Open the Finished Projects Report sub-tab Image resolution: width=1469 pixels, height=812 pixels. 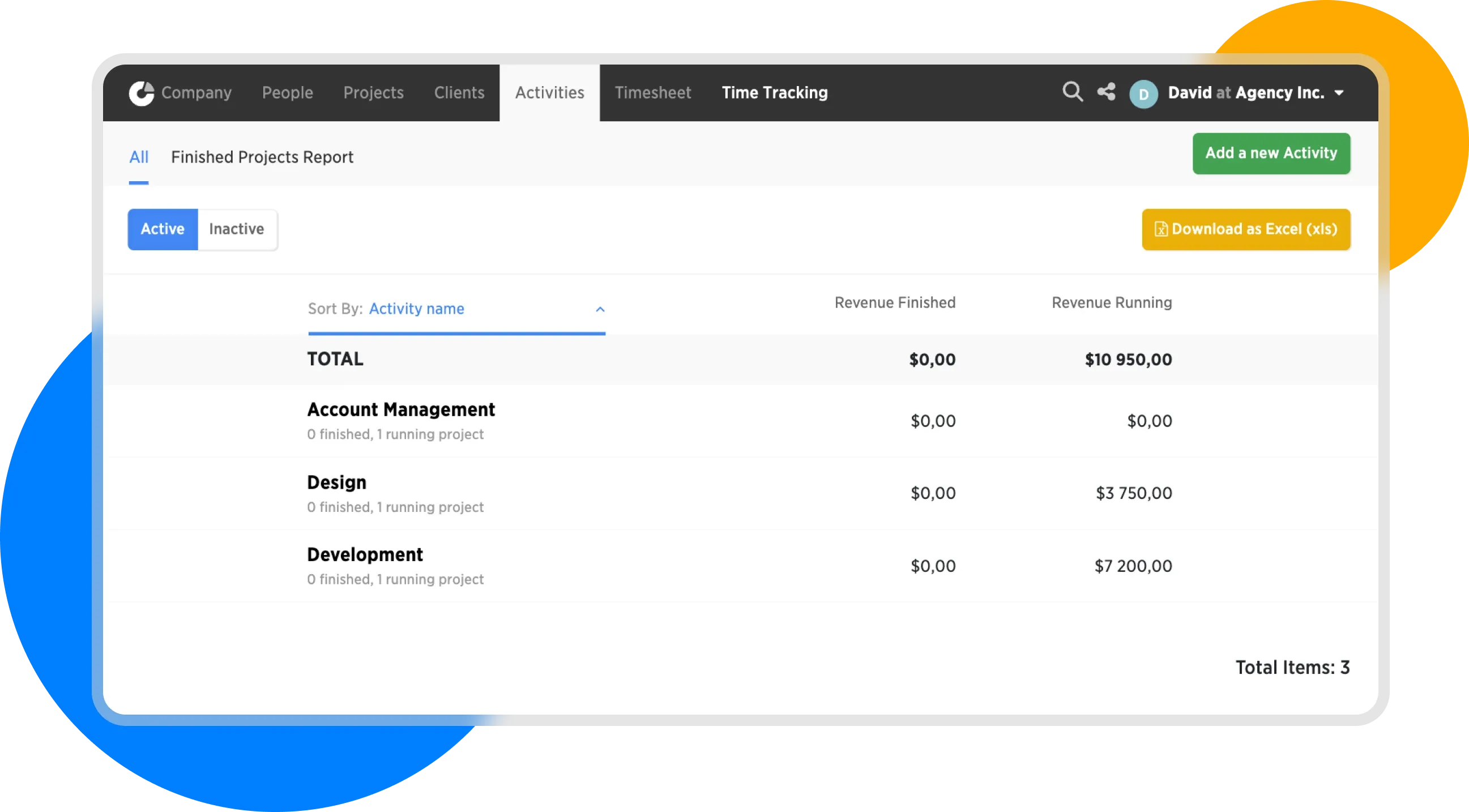tap(262, 157)
